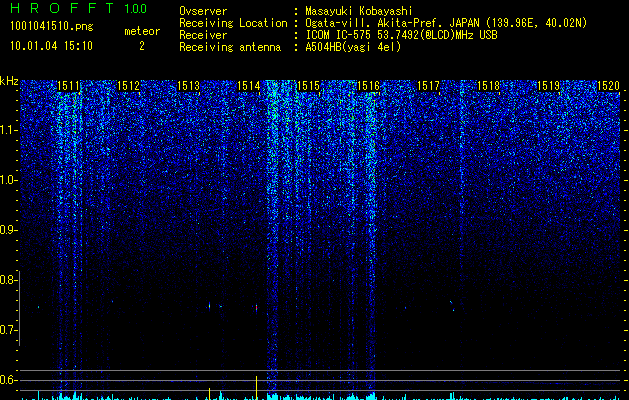Screen dimensions: 629x400
Task: Click the 1516 time marker
Action: tap(368, 86)
